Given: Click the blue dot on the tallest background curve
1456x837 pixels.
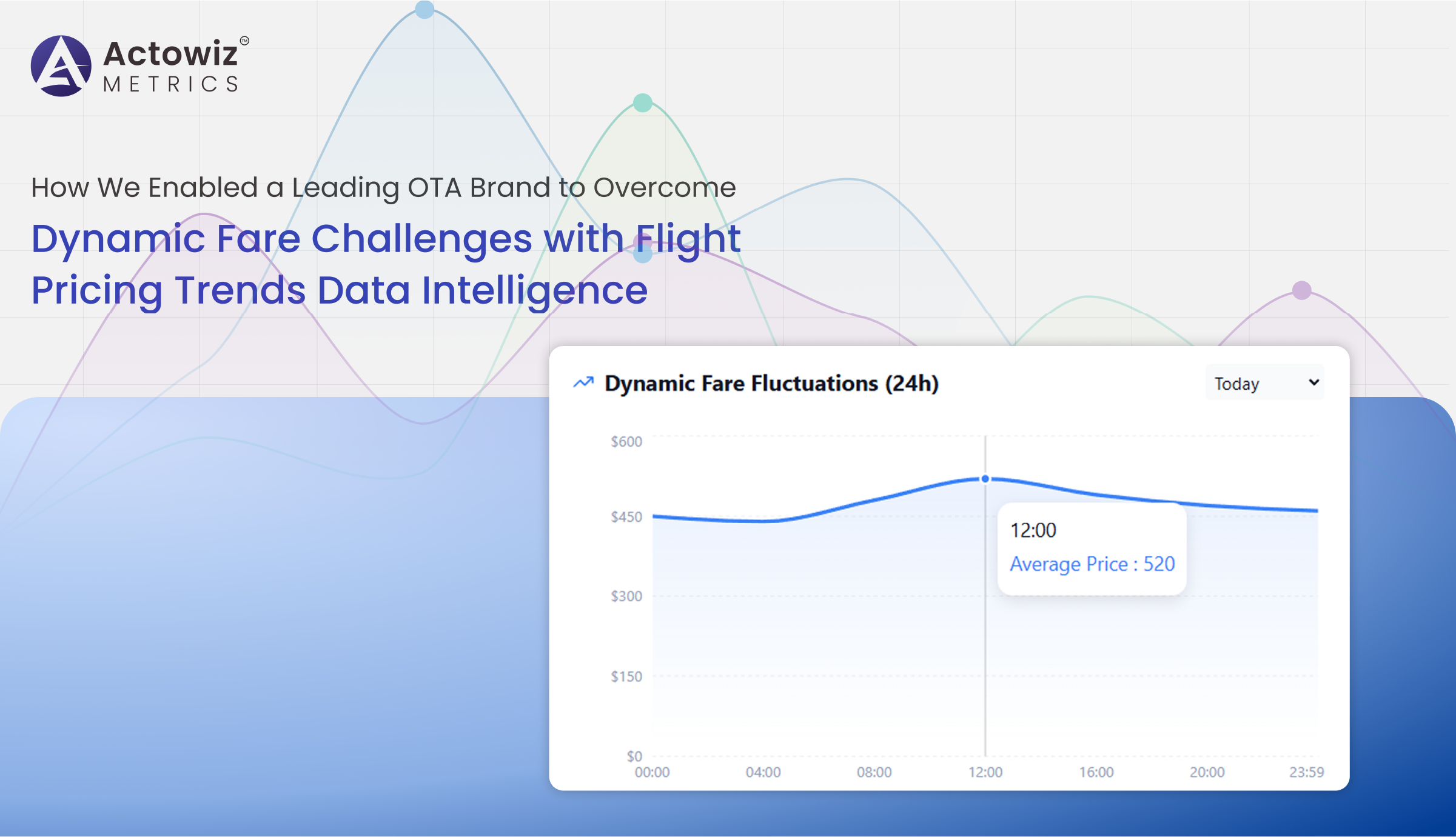Looking at the screenshot, I should coord(424,9).
